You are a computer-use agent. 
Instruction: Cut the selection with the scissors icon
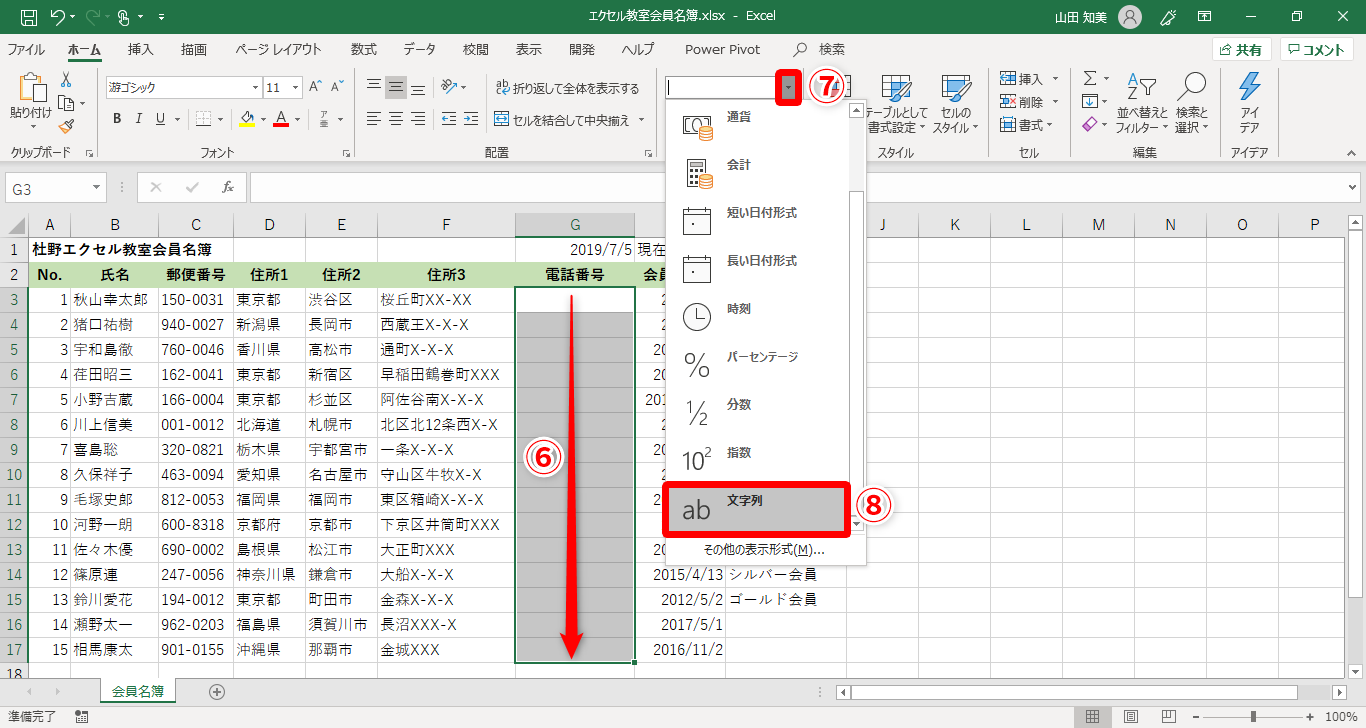(66, 80)
